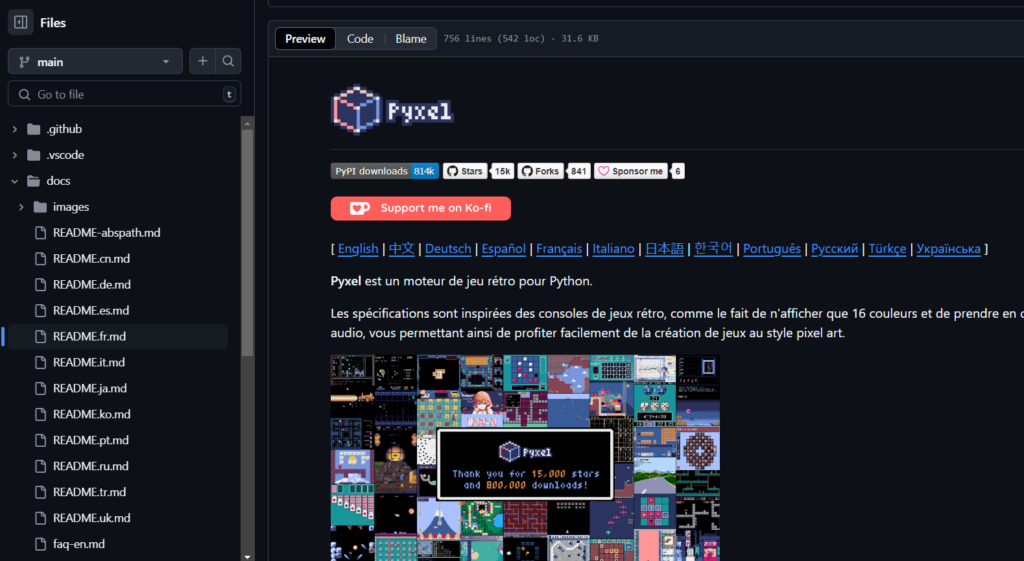Open the 中文 README link
The width and height of the screenshot is (1024, 561).
(x=402, y=249)
